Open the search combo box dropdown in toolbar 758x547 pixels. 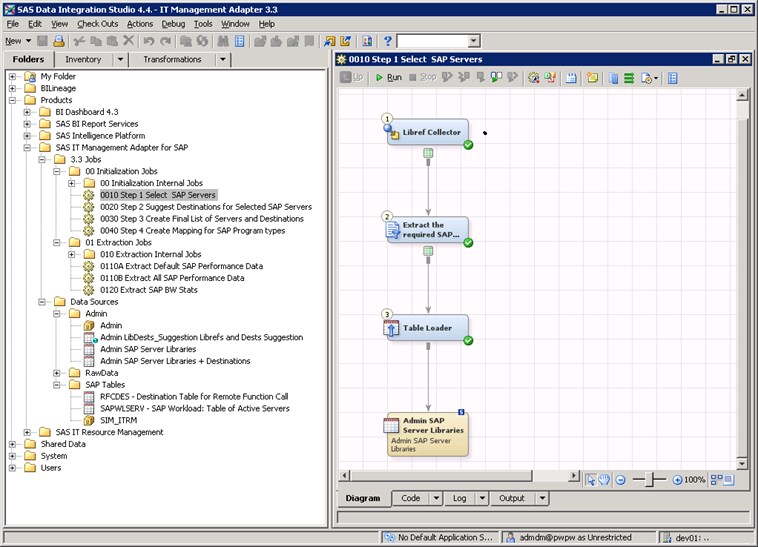(474, 41)
